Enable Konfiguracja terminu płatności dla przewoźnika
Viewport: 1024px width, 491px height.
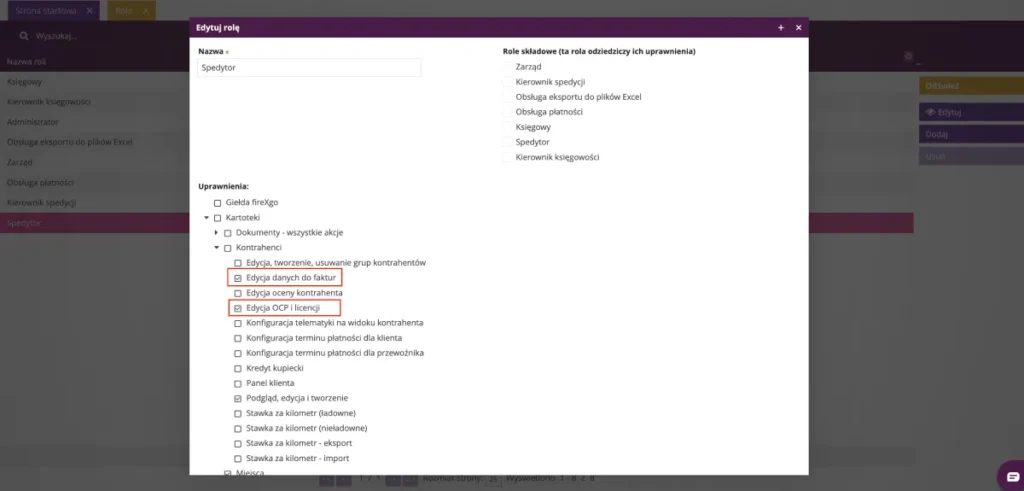pos(238,353)
